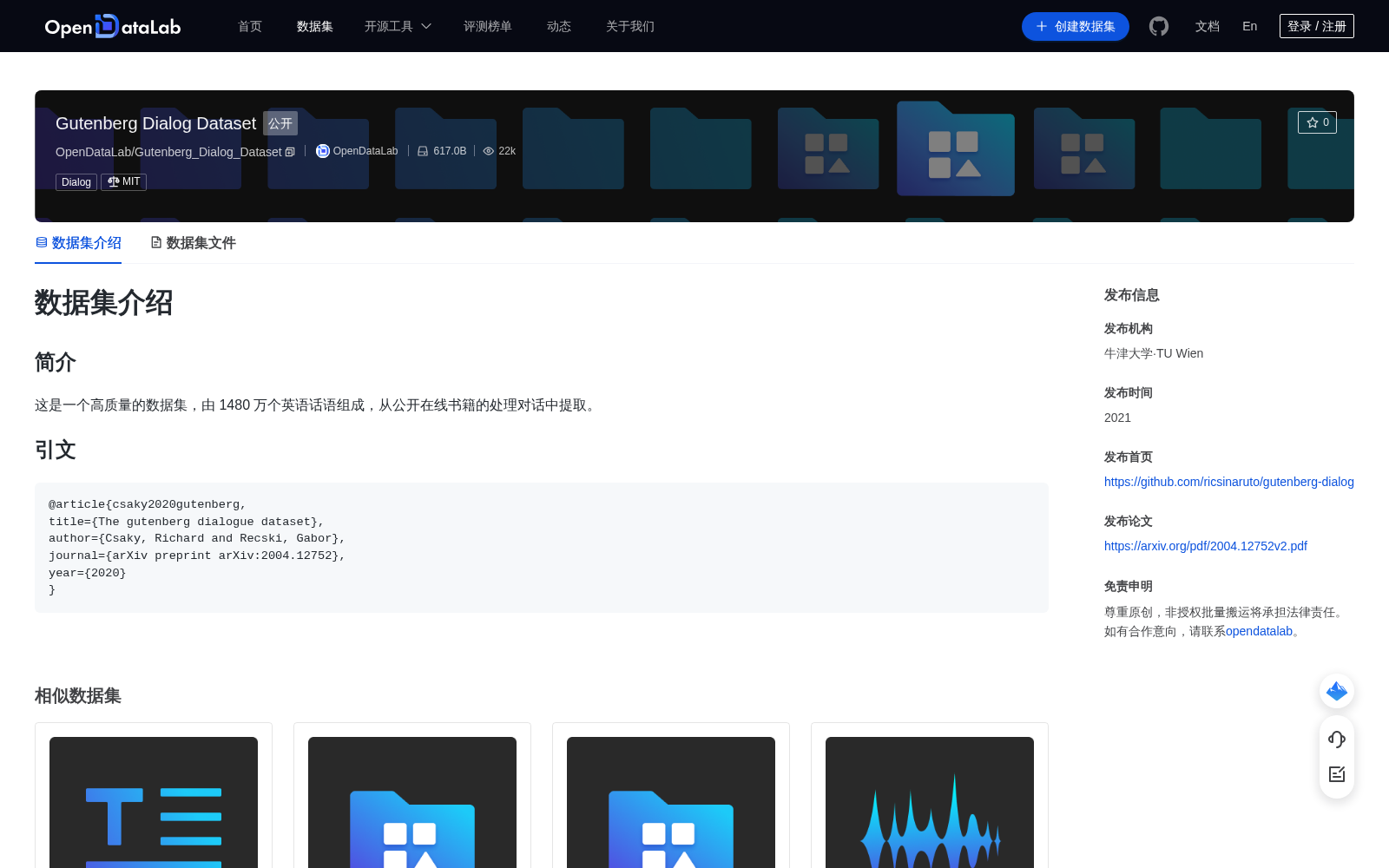Click the plus icon in create dataset
The height and width of the screenshot is (868, 1389).
click(1042, 26)
